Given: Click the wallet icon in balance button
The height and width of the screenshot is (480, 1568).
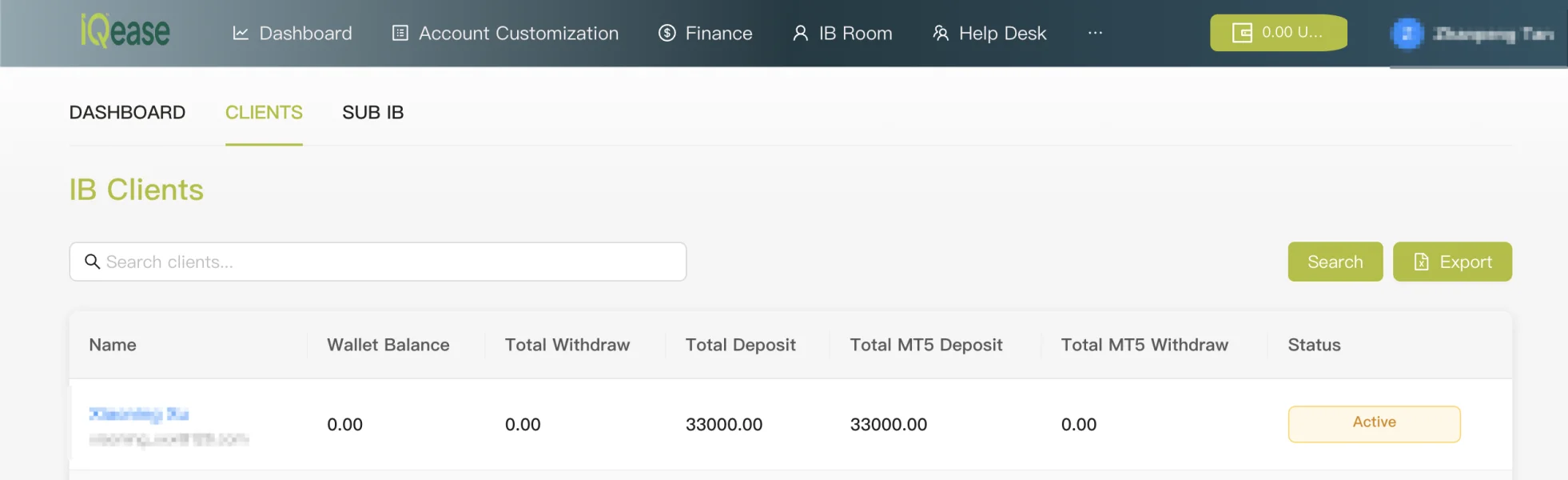Looking at the screenshot, I should pos(1242,33).
